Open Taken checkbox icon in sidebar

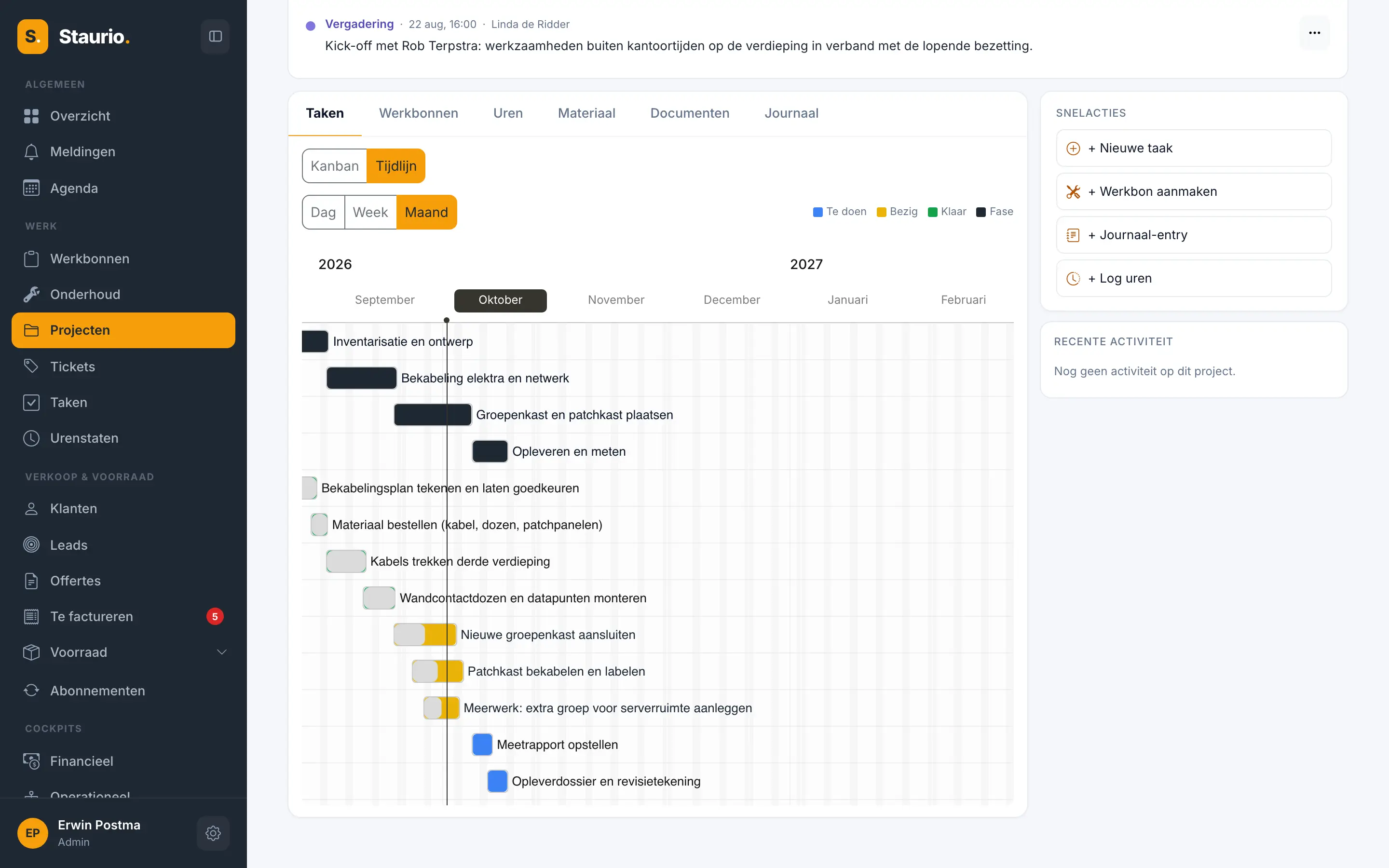31,403
